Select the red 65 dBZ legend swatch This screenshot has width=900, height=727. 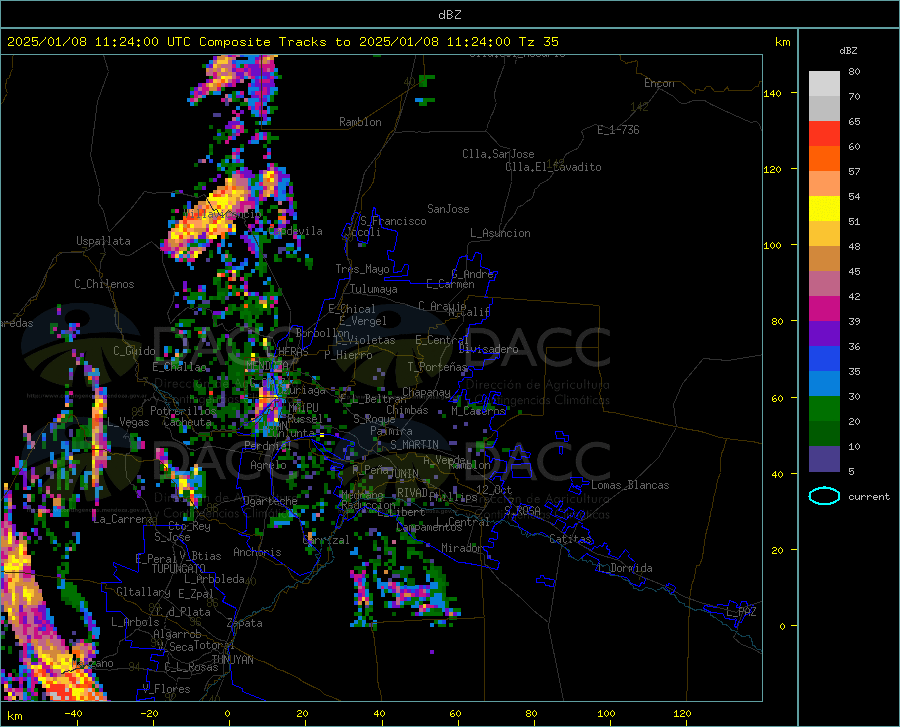(824, 134)
